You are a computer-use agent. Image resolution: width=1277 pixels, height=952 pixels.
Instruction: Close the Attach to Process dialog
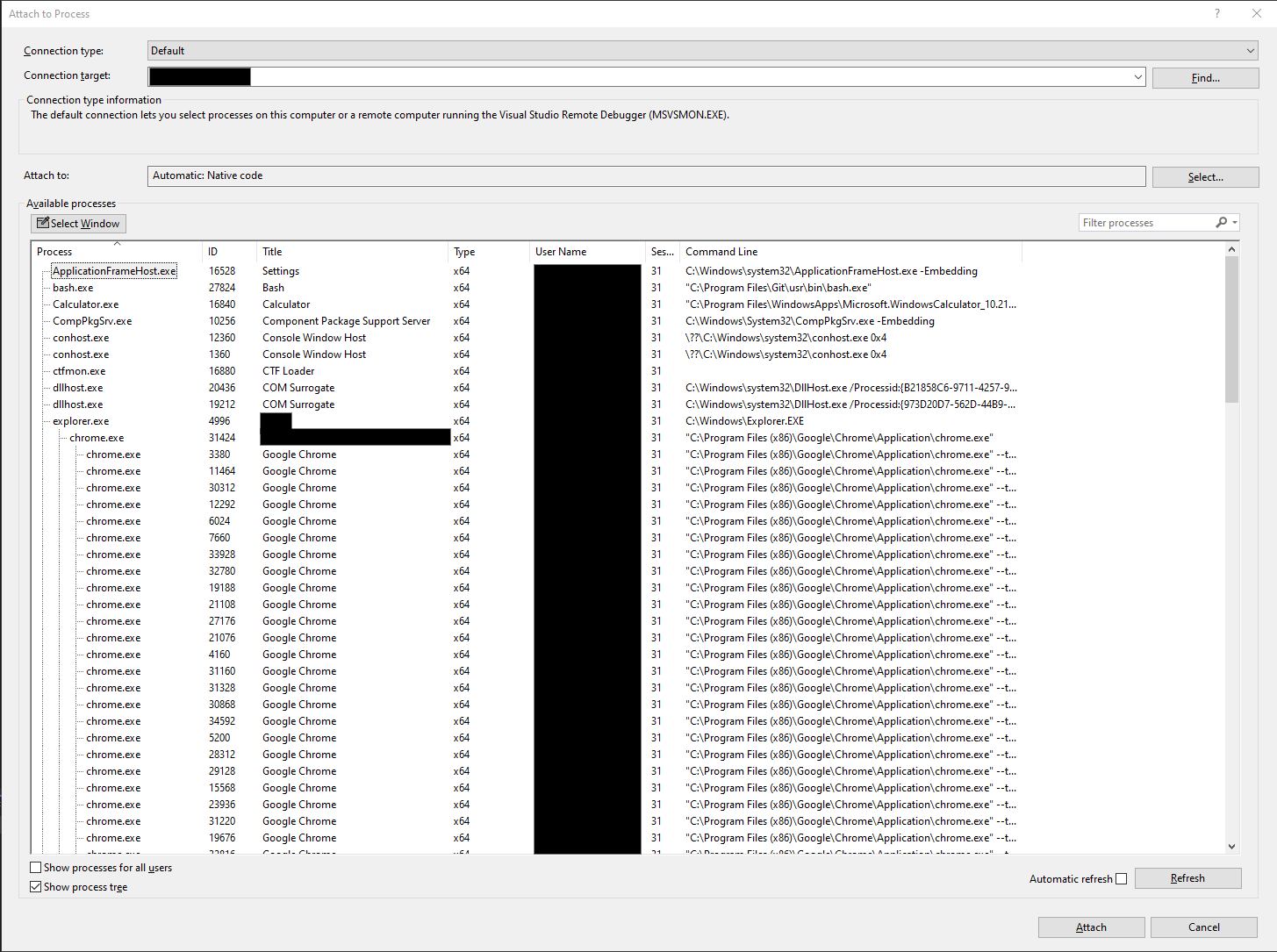[1256, 14]
